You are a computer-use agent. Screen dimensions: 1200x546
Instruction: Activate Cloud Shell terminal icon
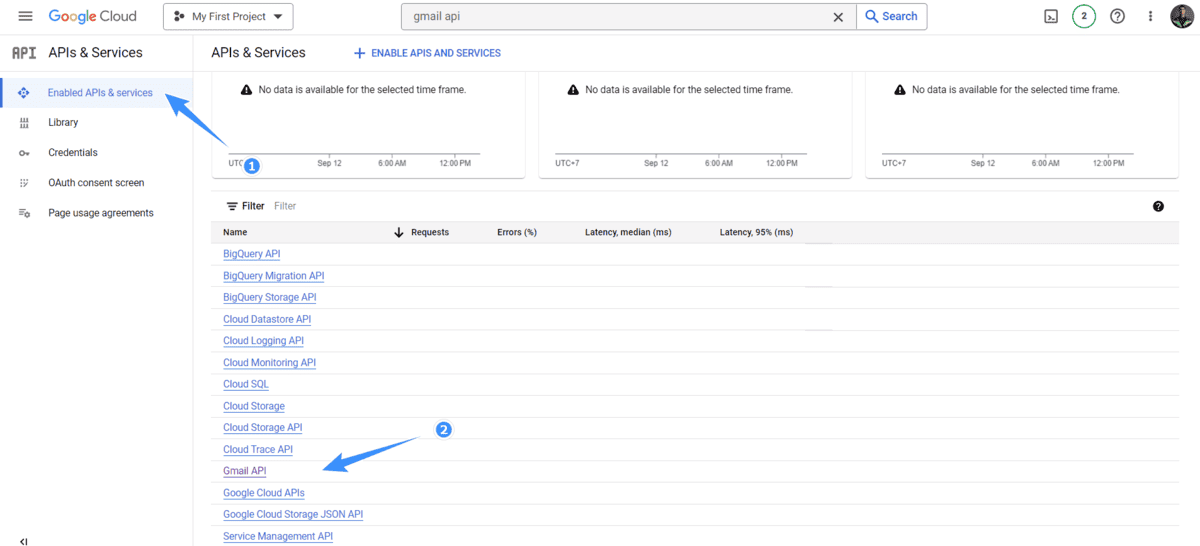point(1051,16)
